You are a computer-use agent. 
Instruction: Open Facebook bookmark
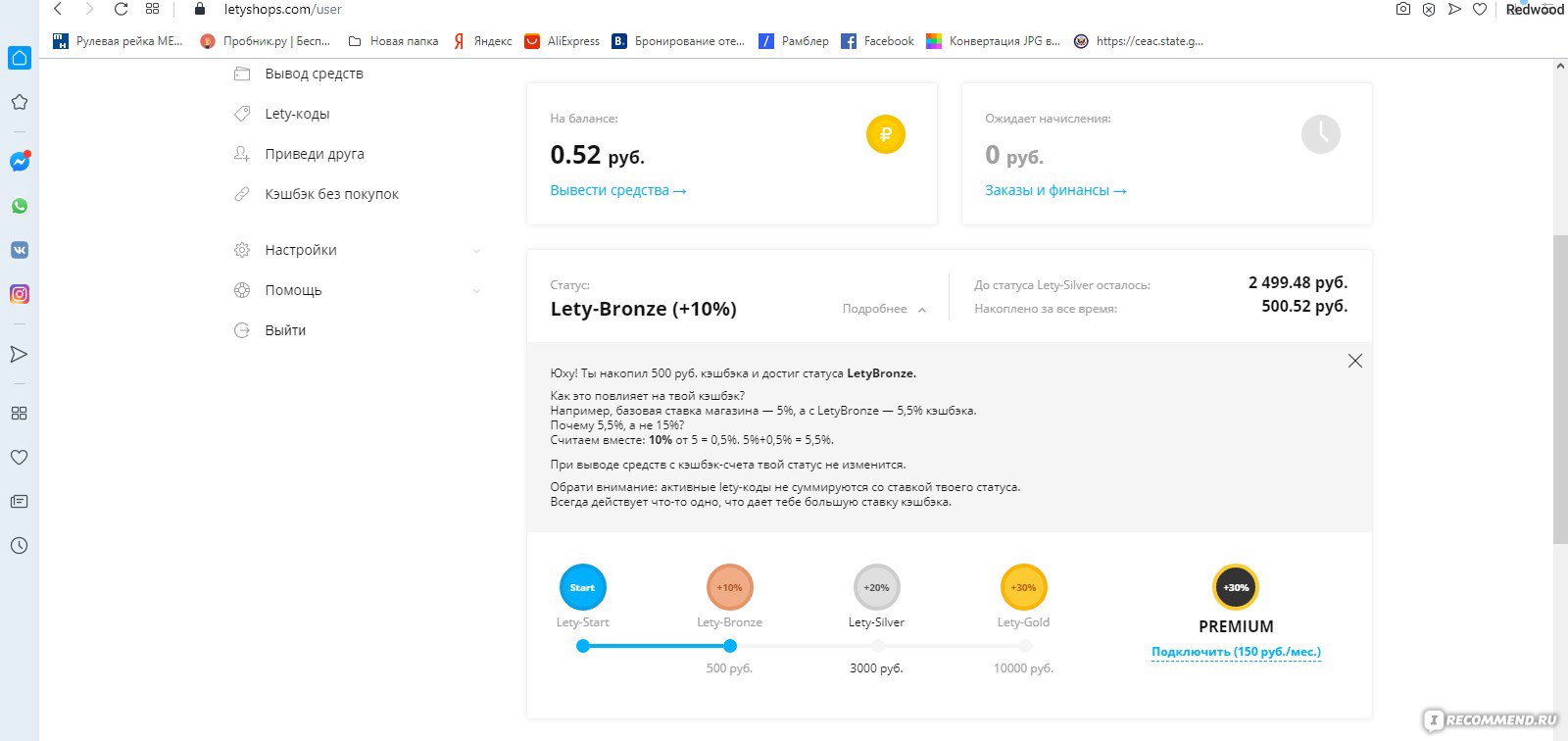(x=877, y=41)
